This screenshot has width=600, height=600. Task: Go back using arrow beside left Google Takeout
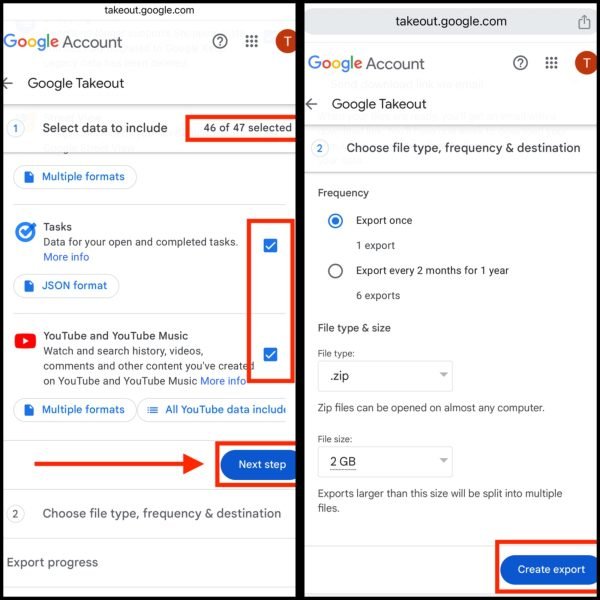click(8, 83)
